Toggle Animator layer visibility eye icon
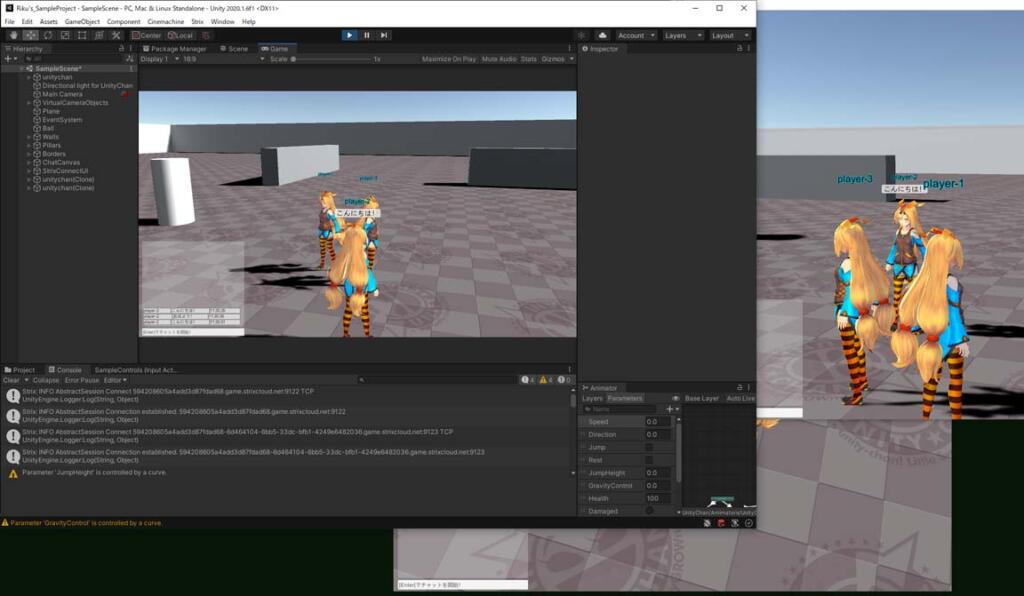Viewport: 1024px width, 596px height. point(675,398)
